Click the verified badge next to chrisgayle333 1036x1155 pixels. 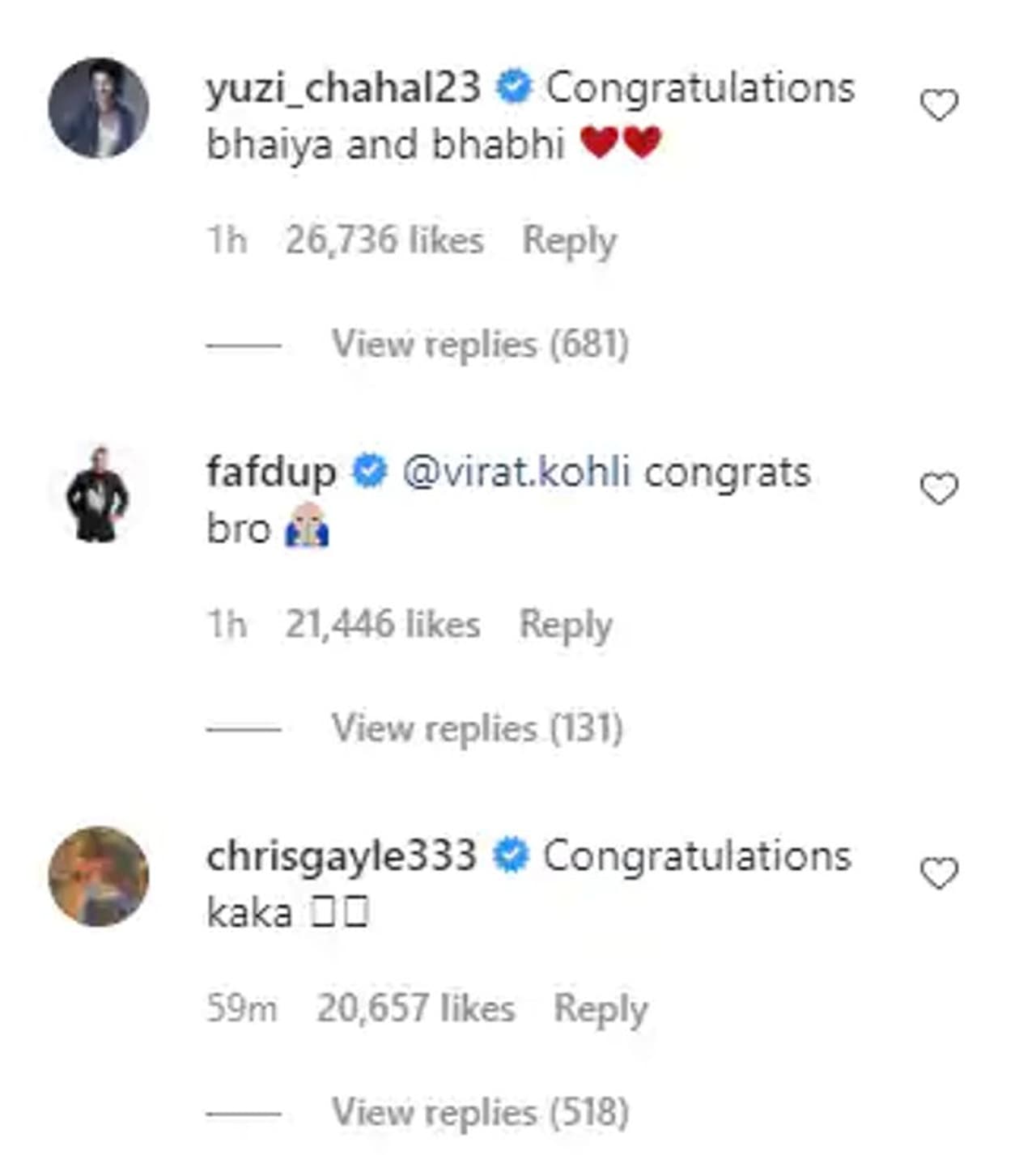(x=511, y=856)
